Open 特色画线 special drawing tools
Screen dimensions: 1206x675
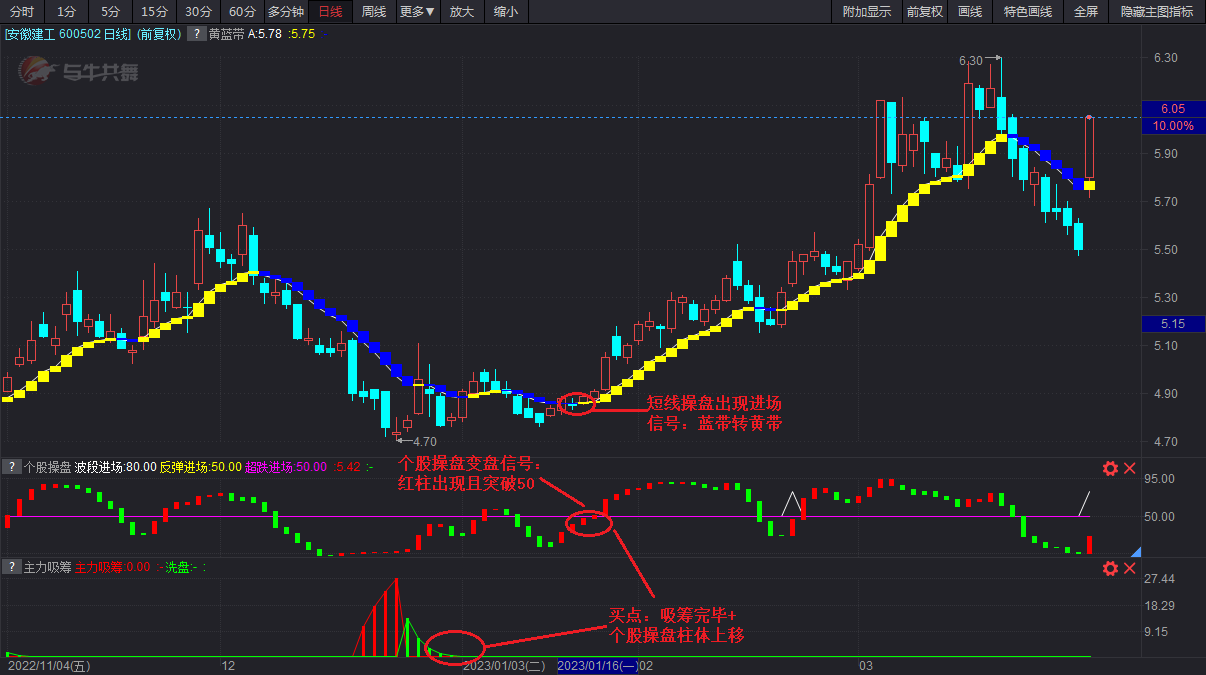point(1028,12)
